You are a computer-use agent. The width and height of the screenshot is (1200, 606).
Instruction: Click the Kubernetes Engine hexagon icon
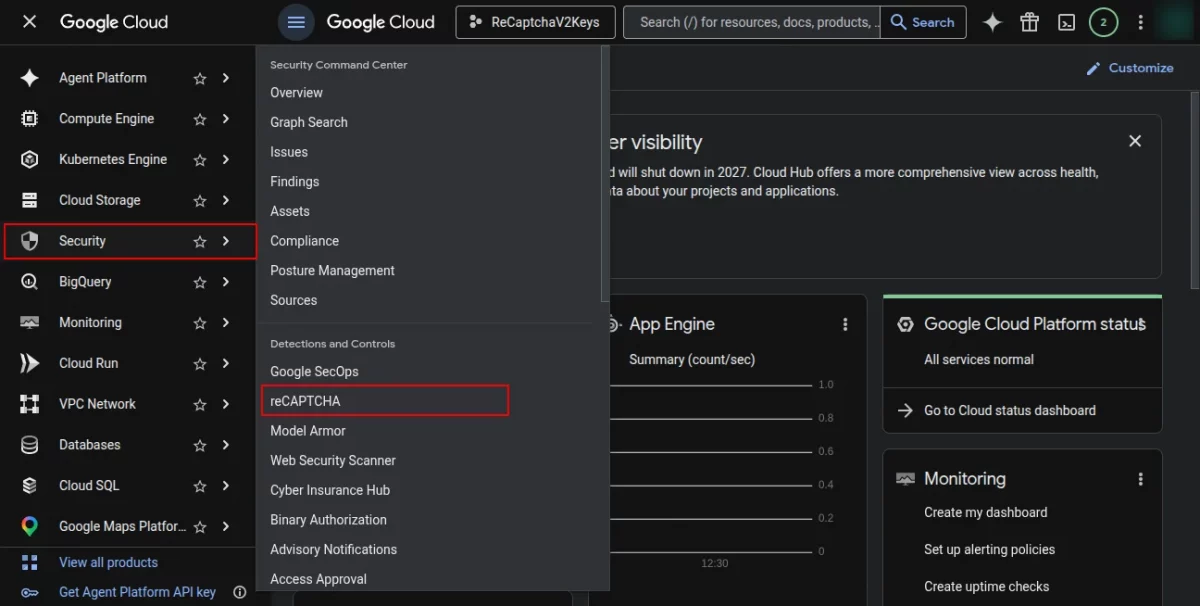29,160
